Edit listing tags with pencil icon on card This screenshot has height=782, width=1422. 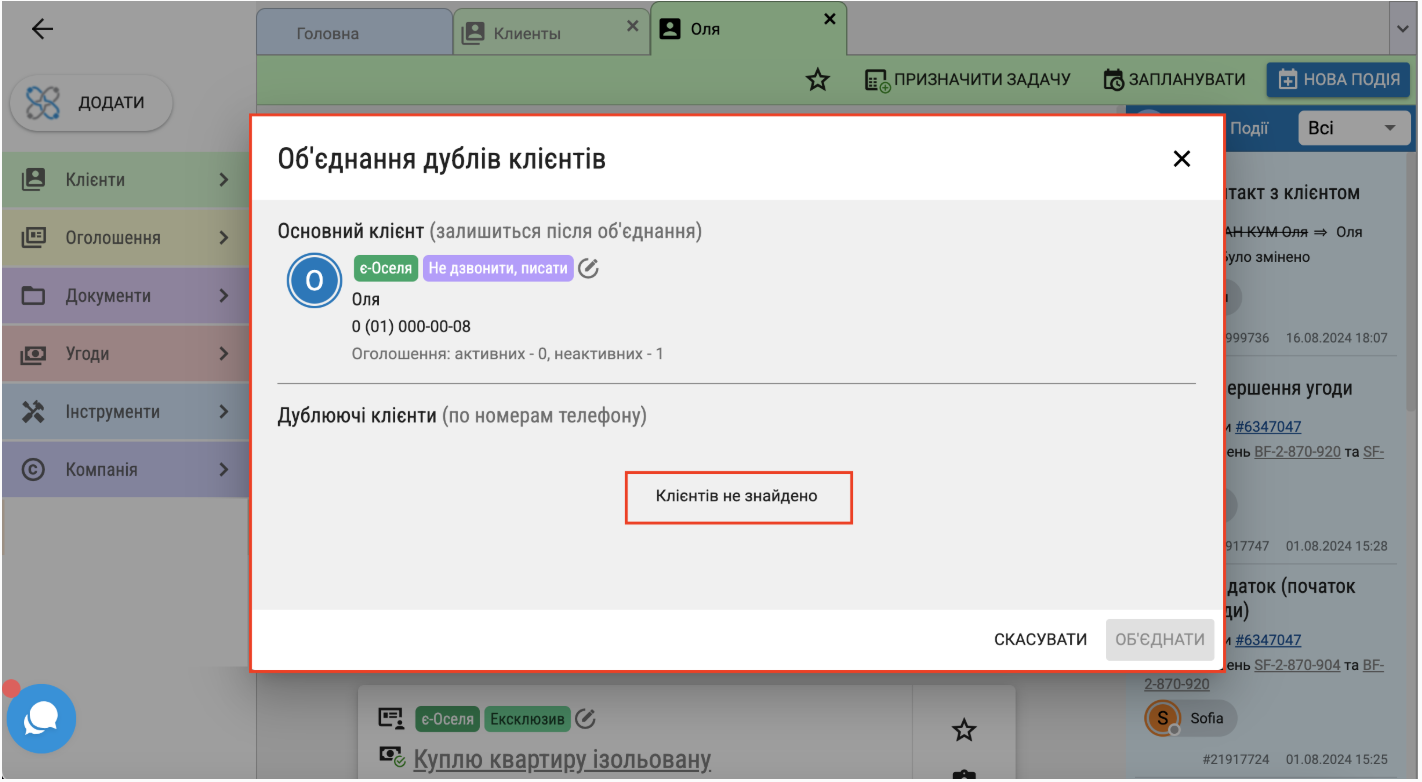[x=586, y=719]
